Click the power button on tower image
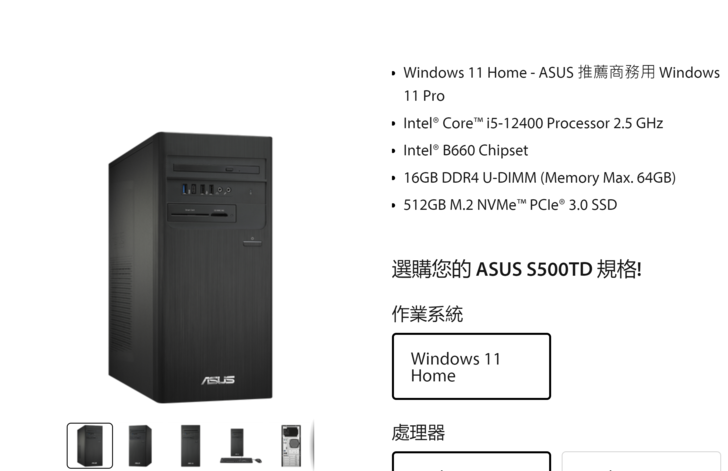Image resolution: width=728 pixels, height=471 pixels. 252,242
